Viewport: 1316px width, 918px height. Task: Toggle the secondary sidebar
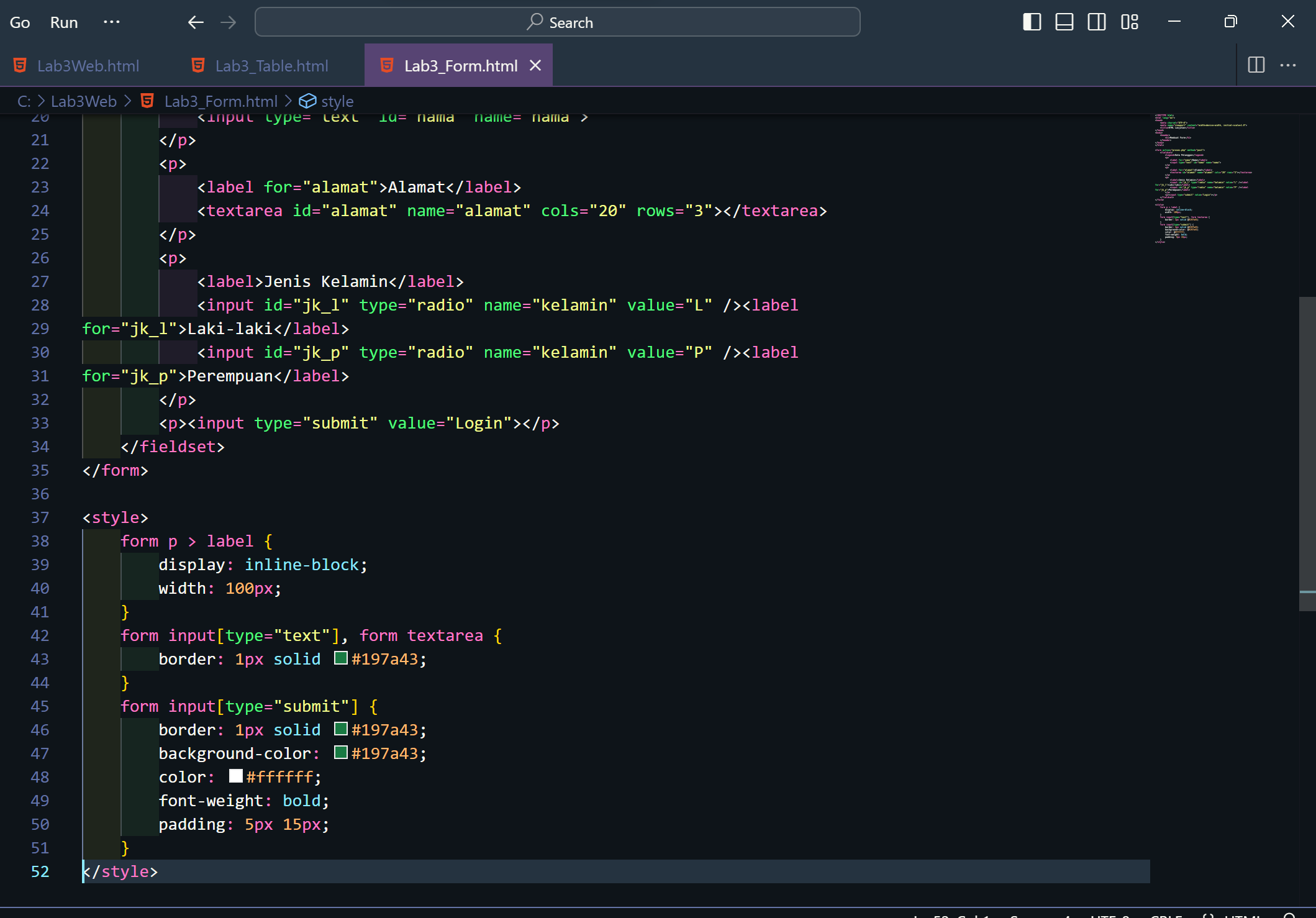pyautogui.click(x=1097, y=22)
